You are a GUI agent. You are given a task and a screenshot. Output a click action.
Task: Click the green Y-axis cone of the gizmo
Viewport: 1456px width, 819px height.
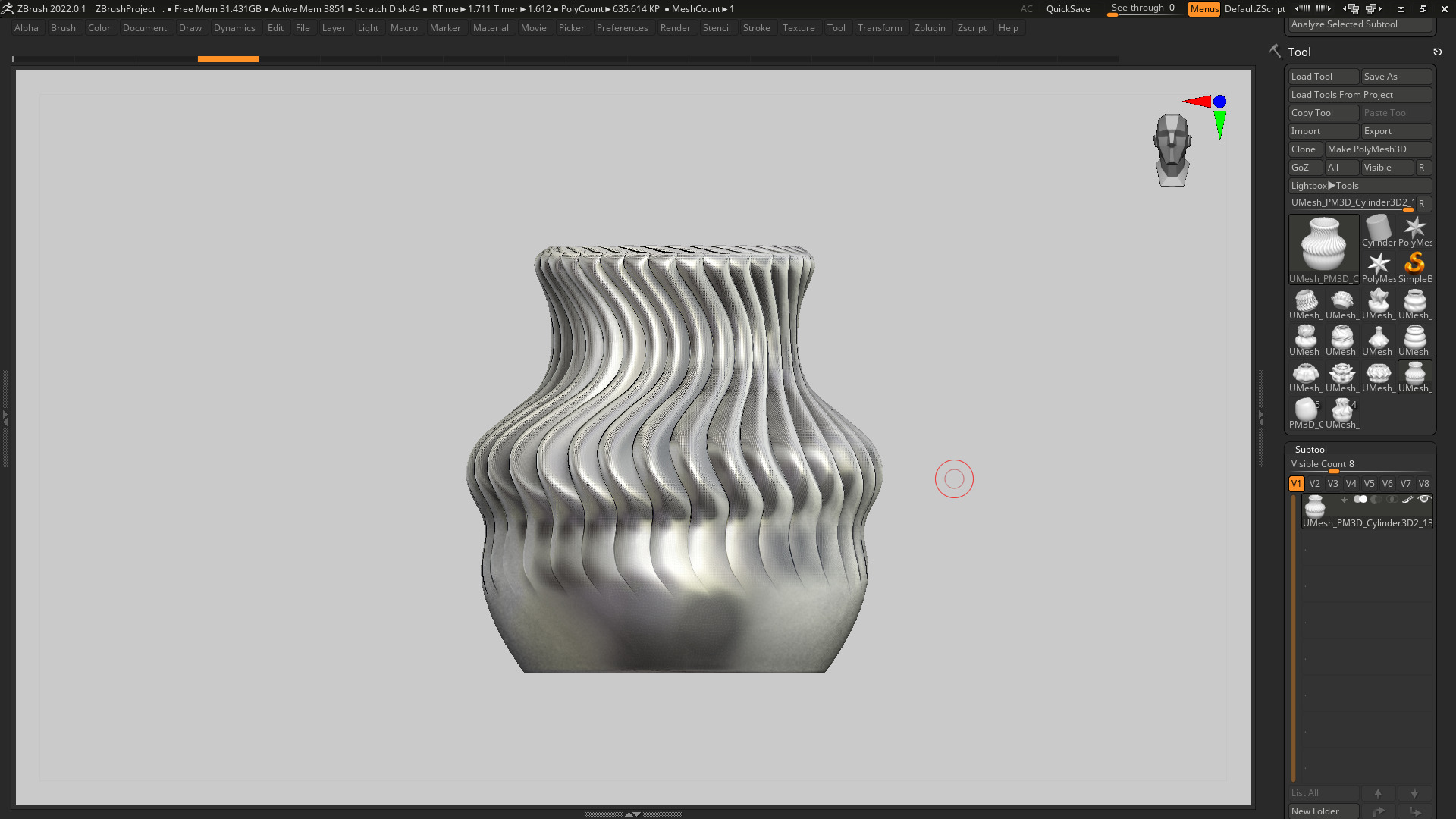point(1219,125)
